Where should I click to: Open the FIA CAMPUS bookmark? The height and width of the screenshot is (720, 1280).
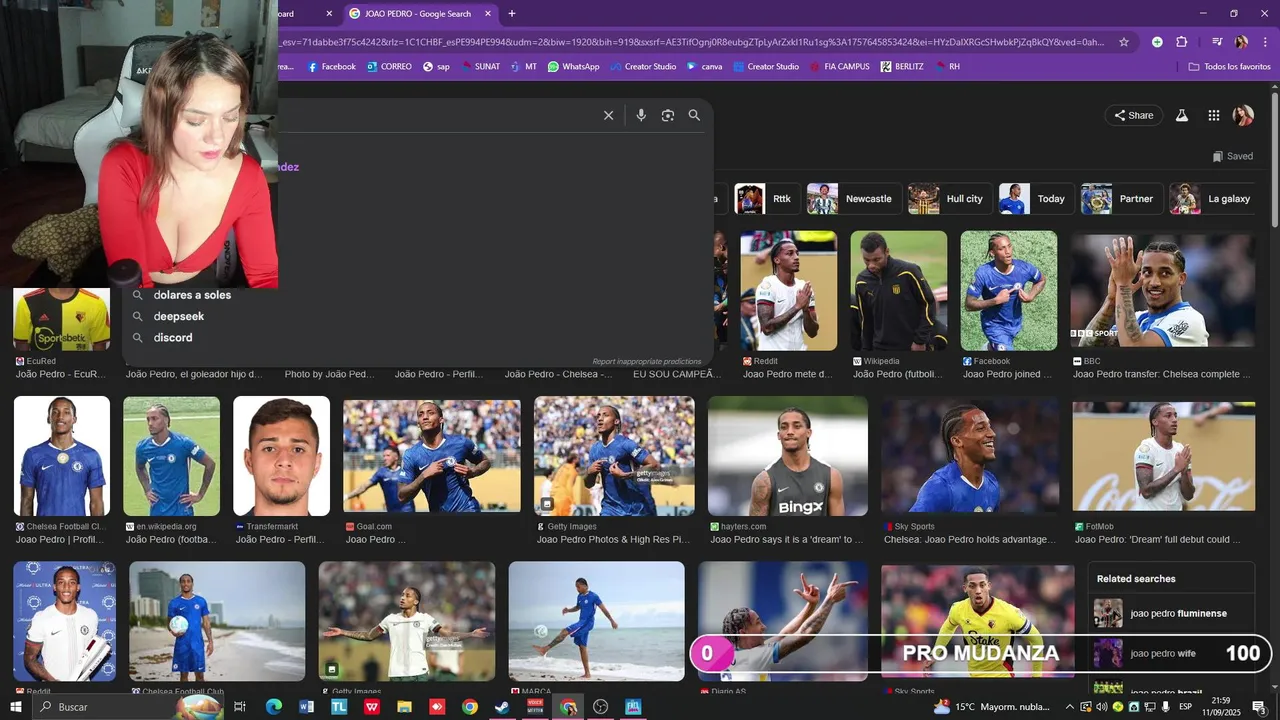(839, 67)
